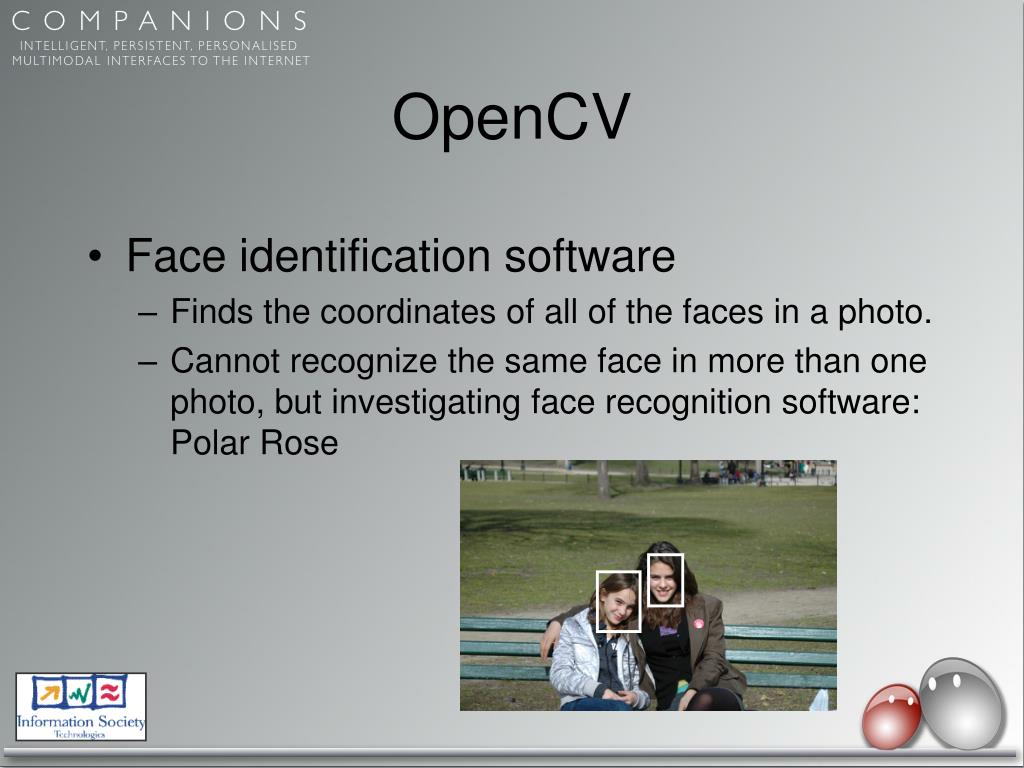Select the 'Face identification software' bullet

click(400, 255)
